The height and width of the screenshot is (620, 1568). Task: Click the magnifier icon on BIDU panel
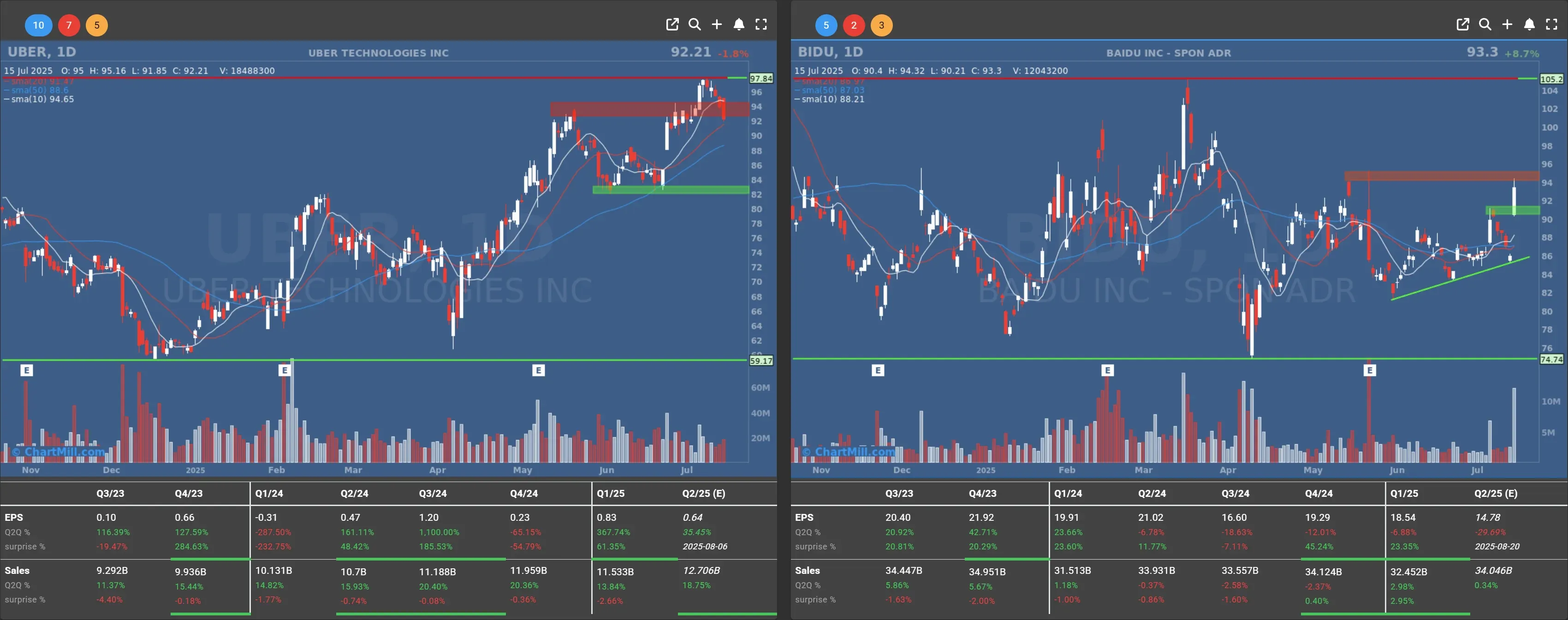(x=1485, y=24)
